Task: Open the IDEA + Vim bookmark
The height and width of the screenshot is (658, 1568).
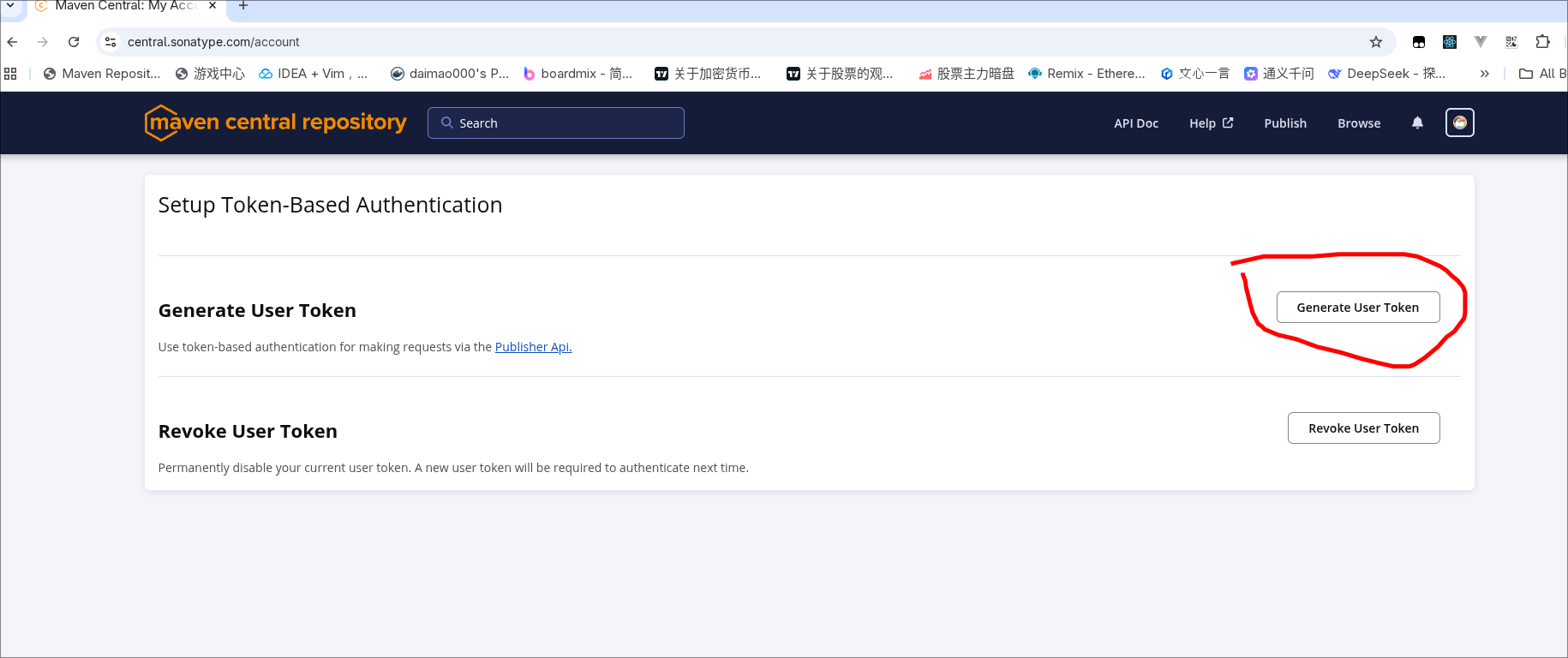Action: [x=313, y=74]
